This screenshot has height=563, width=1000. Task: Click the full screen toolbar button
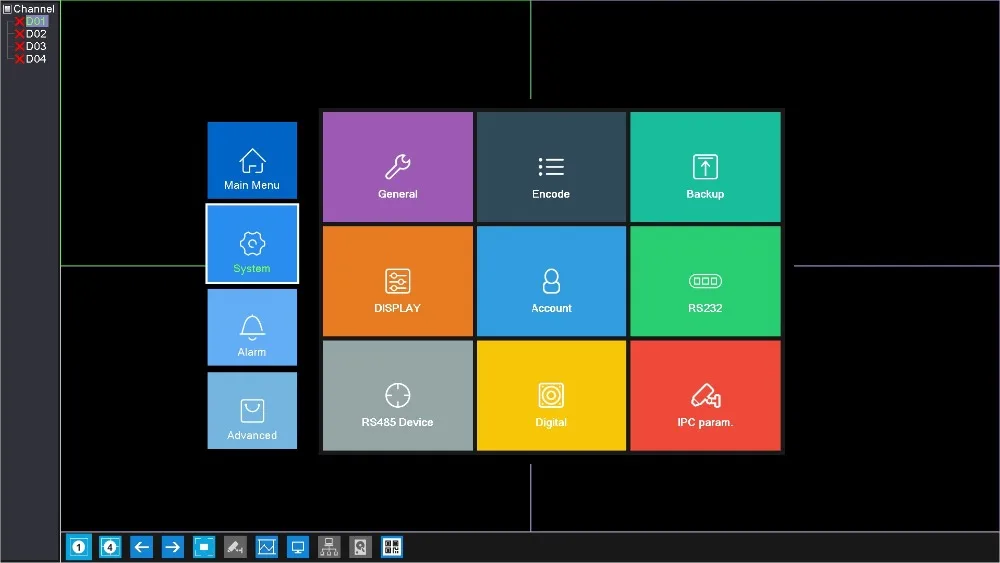point(204,547)
